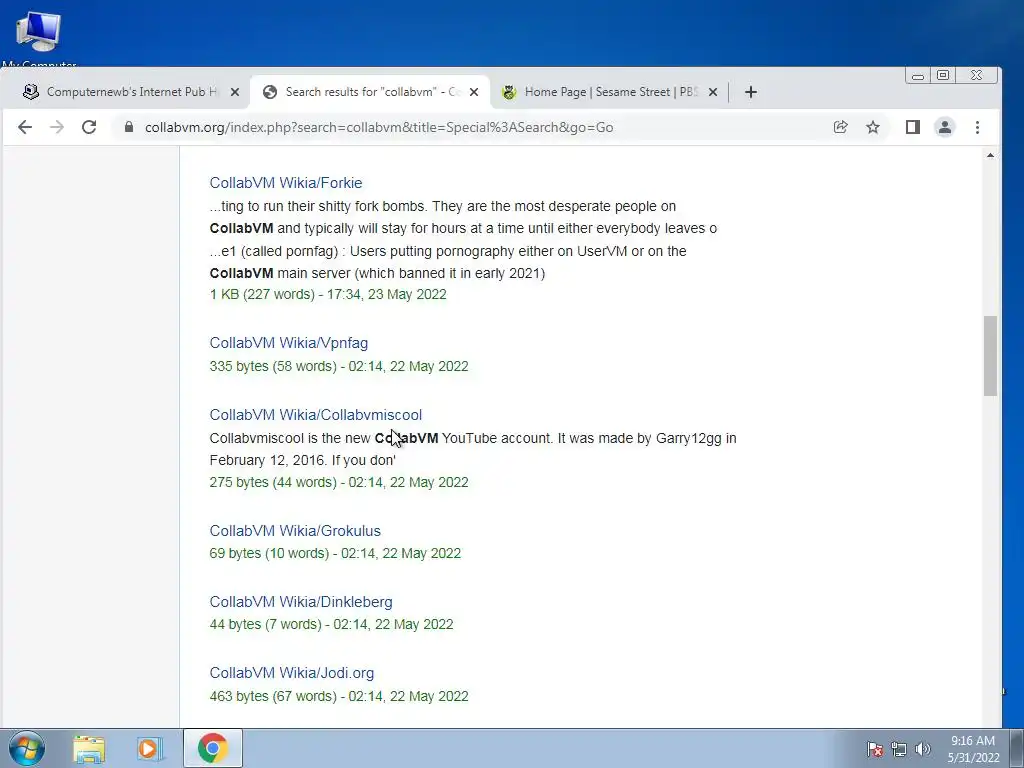Screen dimensions: 1024x768
Task: Go back using the browser back arrow
Action: click(25, 127)
